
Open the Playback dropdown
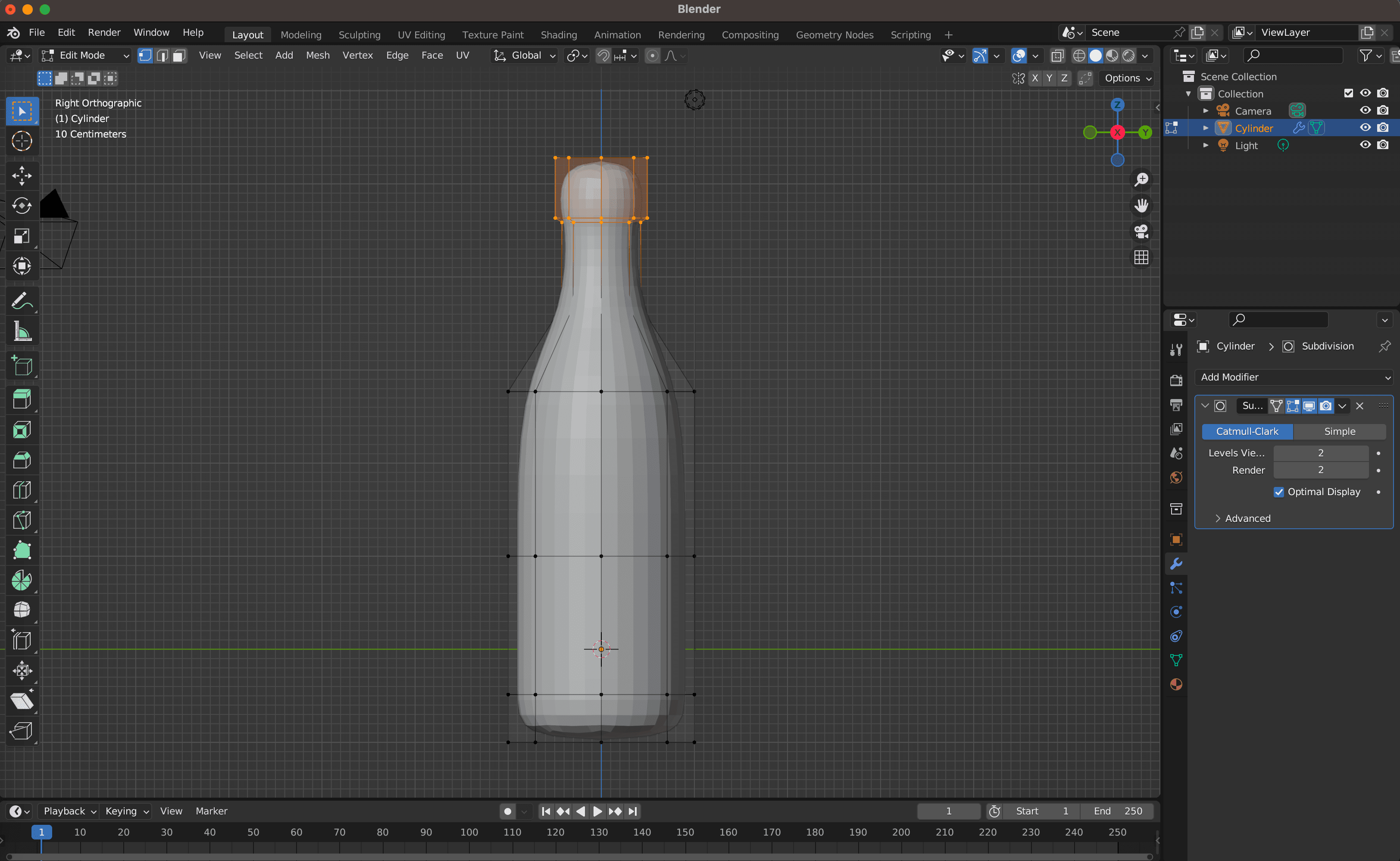coord(69,811)
